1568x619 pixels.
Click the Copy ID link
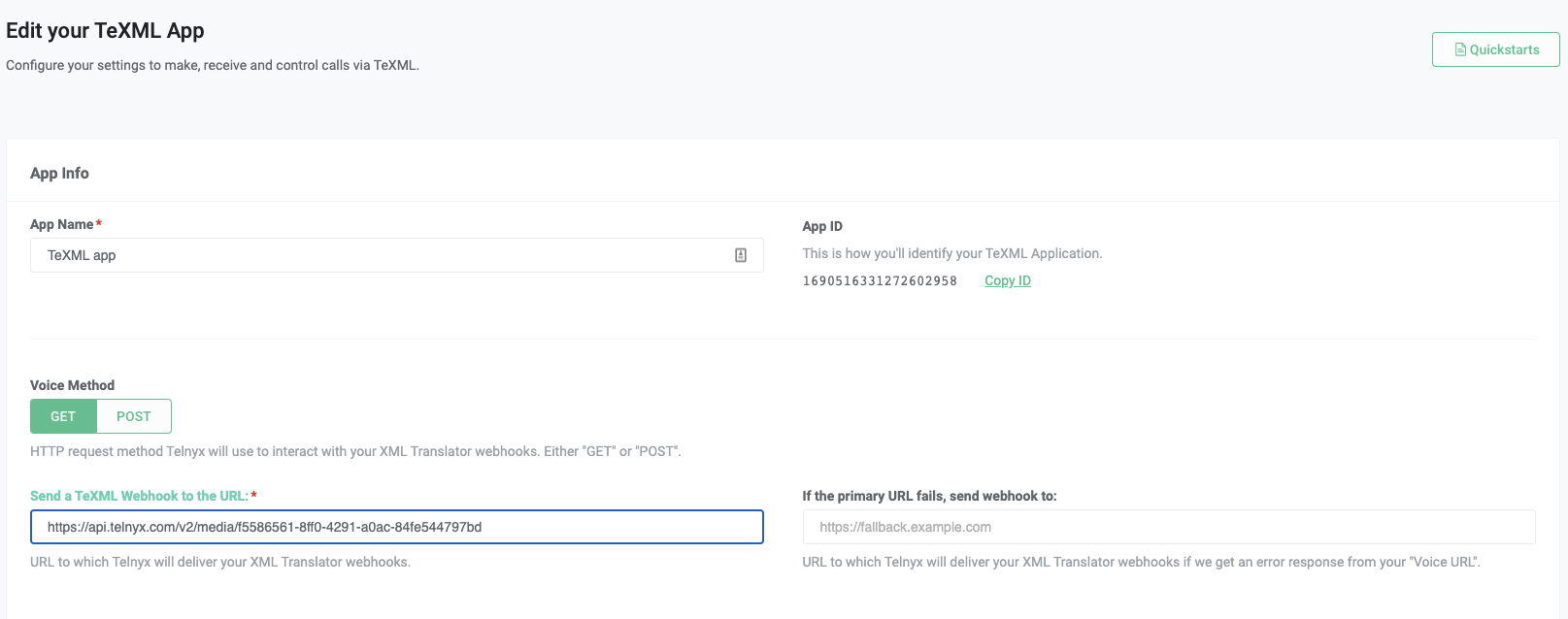click(1007, 280)
